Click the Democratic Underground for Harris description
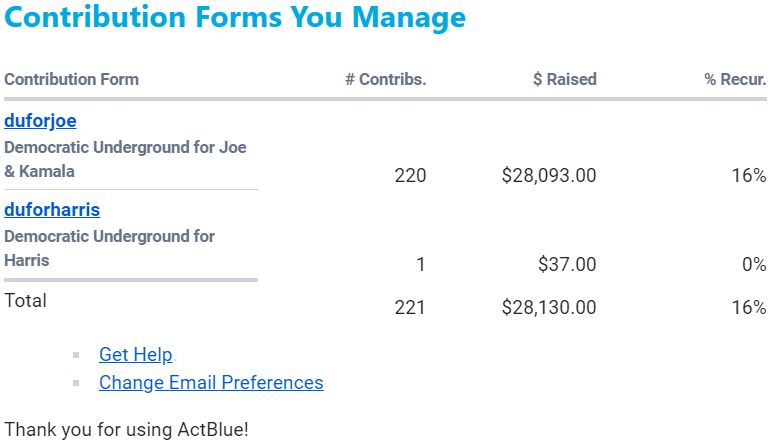This screenshot has height=443, width=777. pos(109,248)
